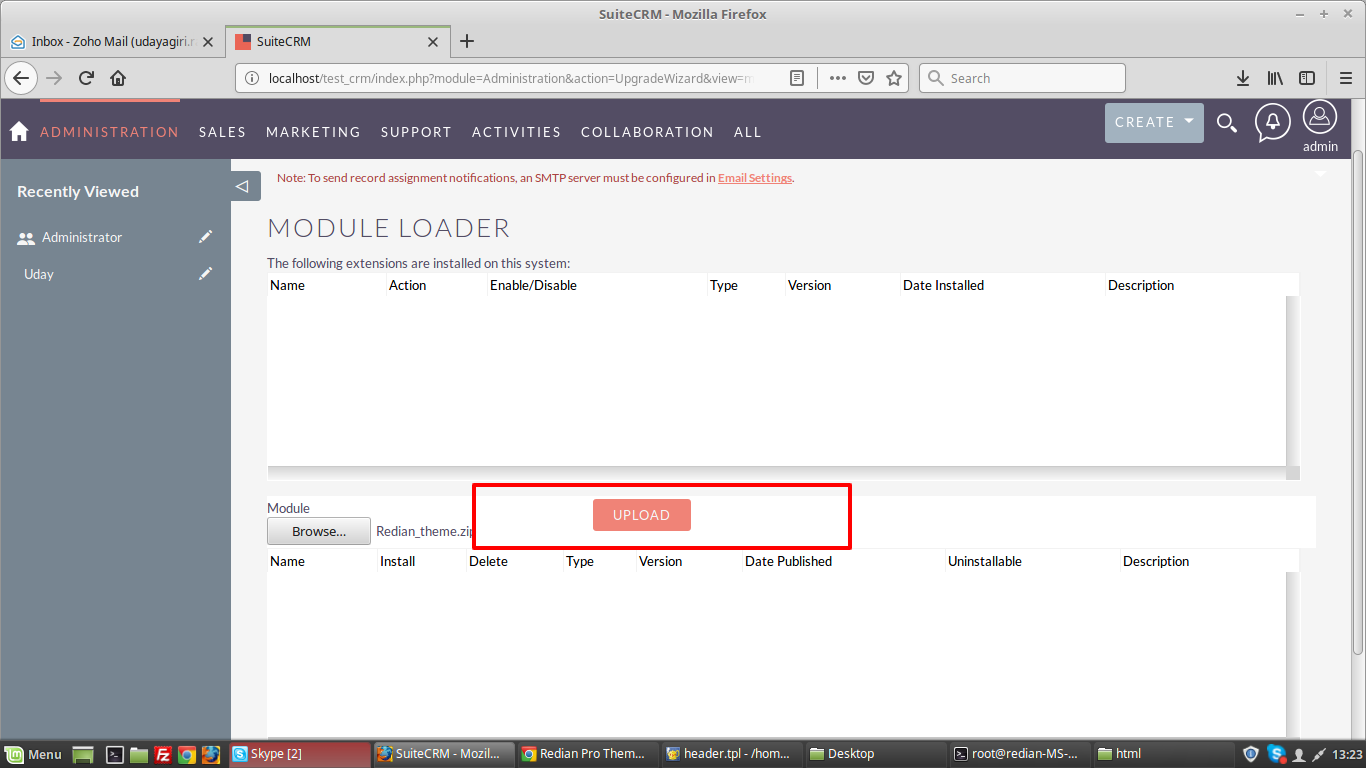Open the shield update manager tray icon
Screen dimensions: 1366x768
(x=1251, y=754)
